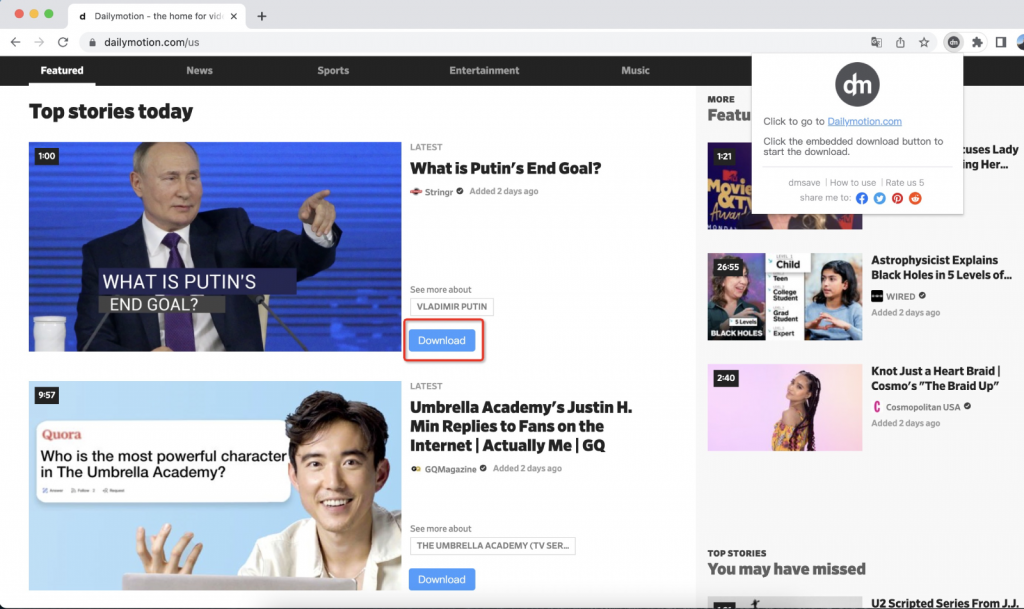1024x609 pixels.
Task: Reload the Dailymotion page
Action: (63, 42)
